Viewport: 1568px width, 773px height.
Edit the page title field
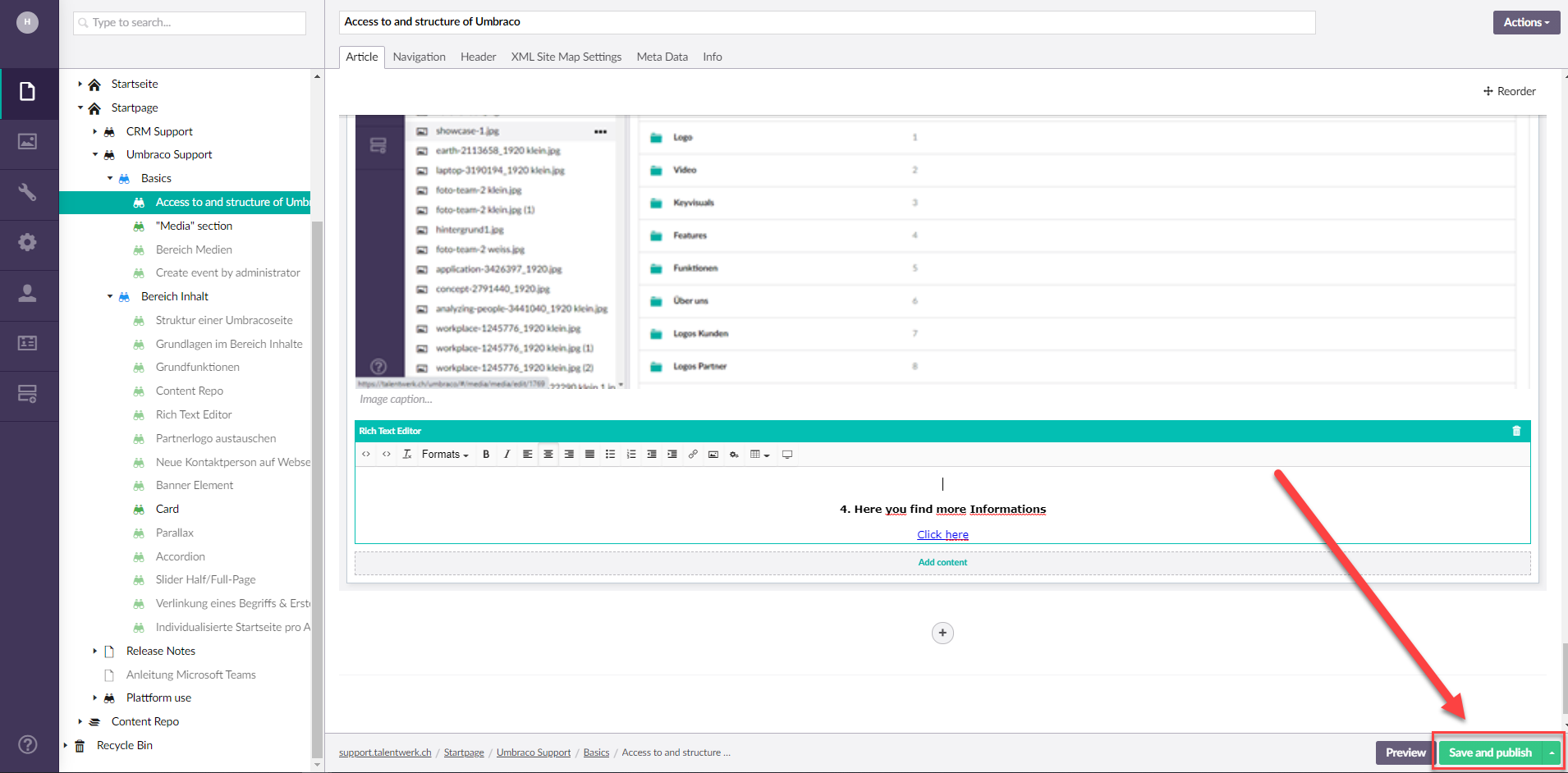click(827, 22)
